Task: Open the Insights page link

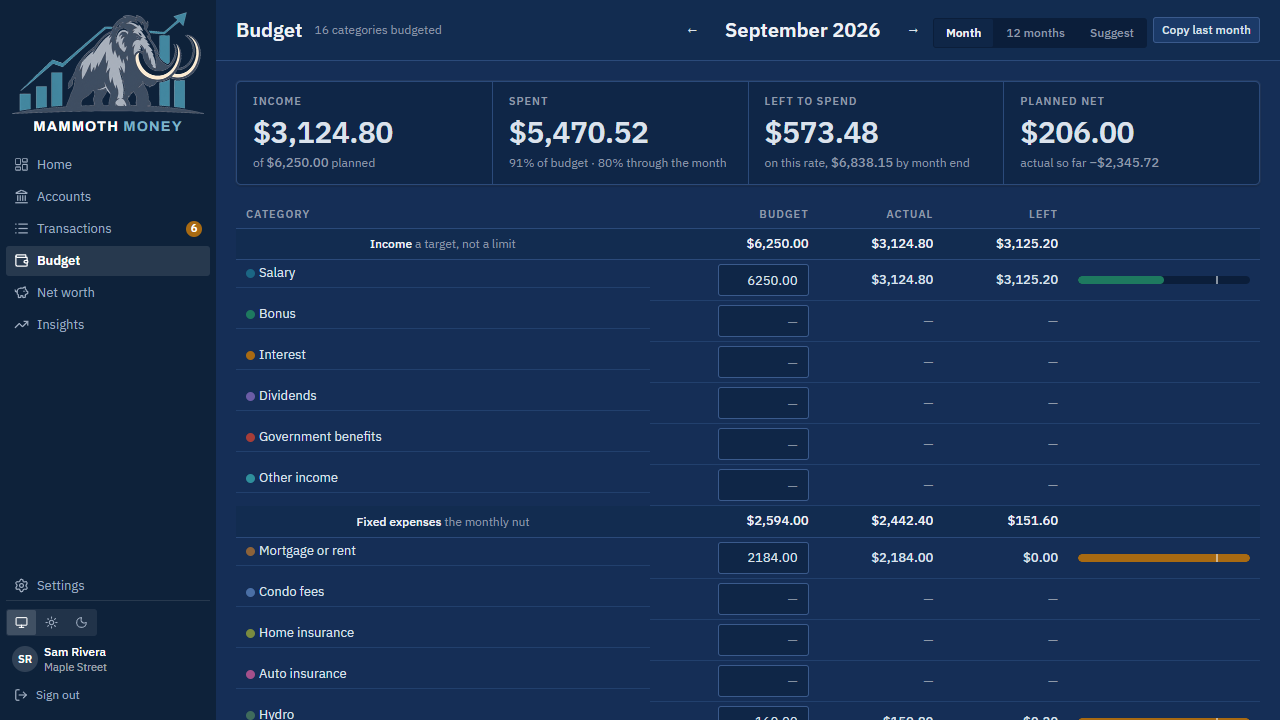Action: pyautogui.click(x=108, y=325)
